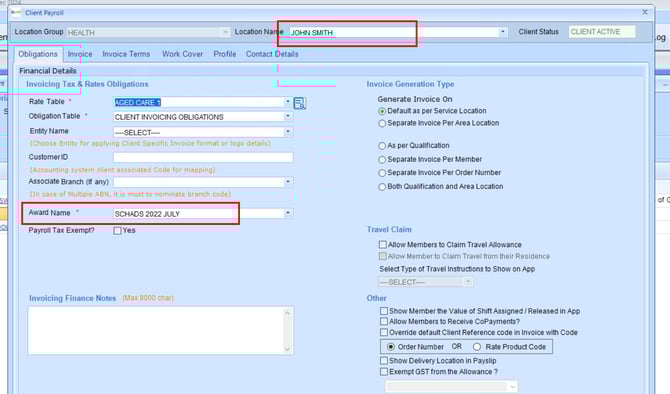Screen dimensions: 670x394
Task: Click the Customer ID input field
Action: pyautogui.click(x=203, y=157)
